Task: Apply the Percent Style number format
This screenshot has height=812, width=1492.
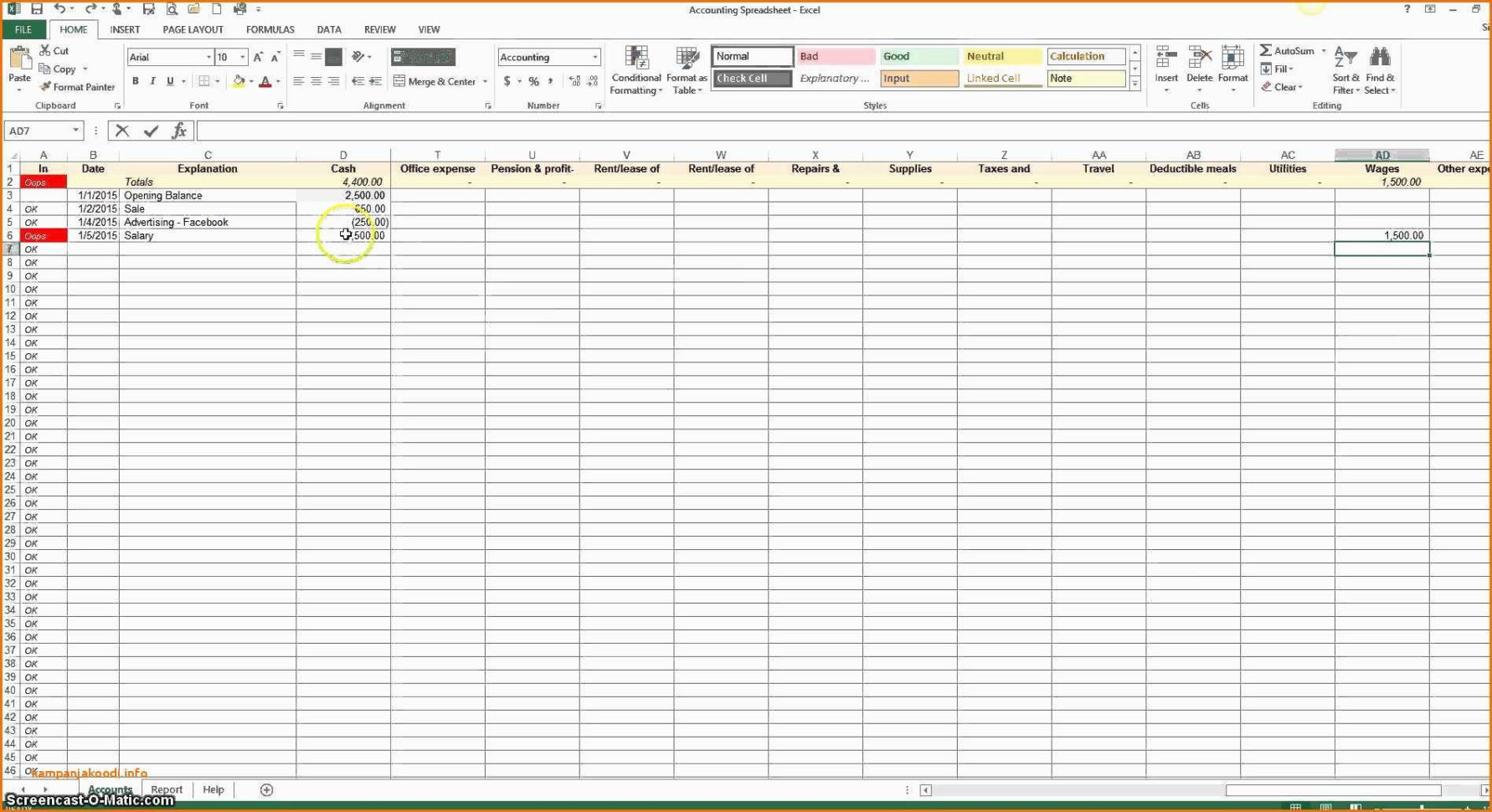Action: (532, 81)
